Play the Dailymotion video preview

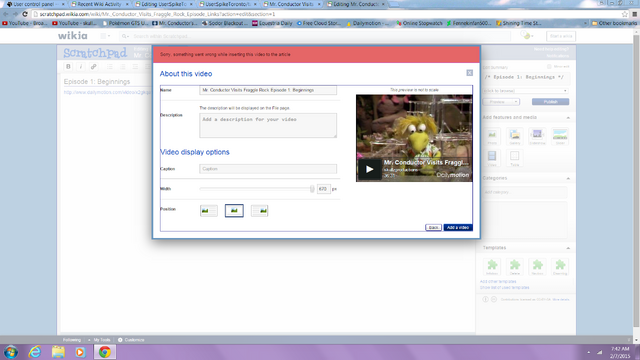click(369, 169)
